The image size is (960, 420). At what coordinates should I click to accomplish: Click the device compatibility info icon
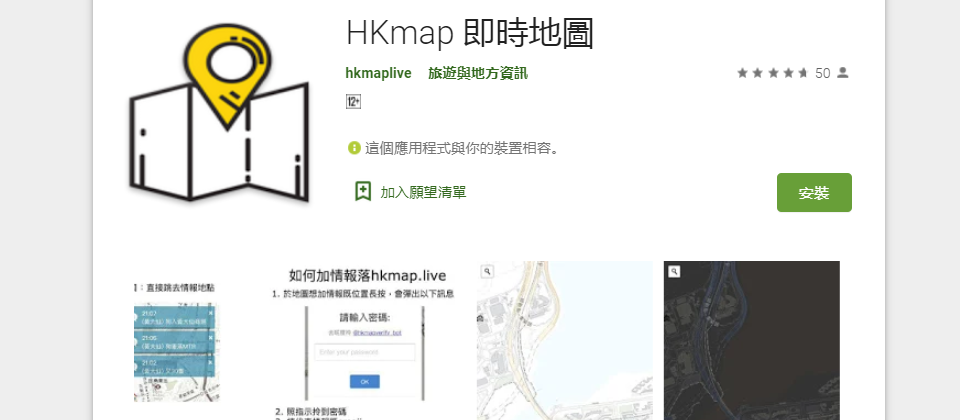[354, 148]
